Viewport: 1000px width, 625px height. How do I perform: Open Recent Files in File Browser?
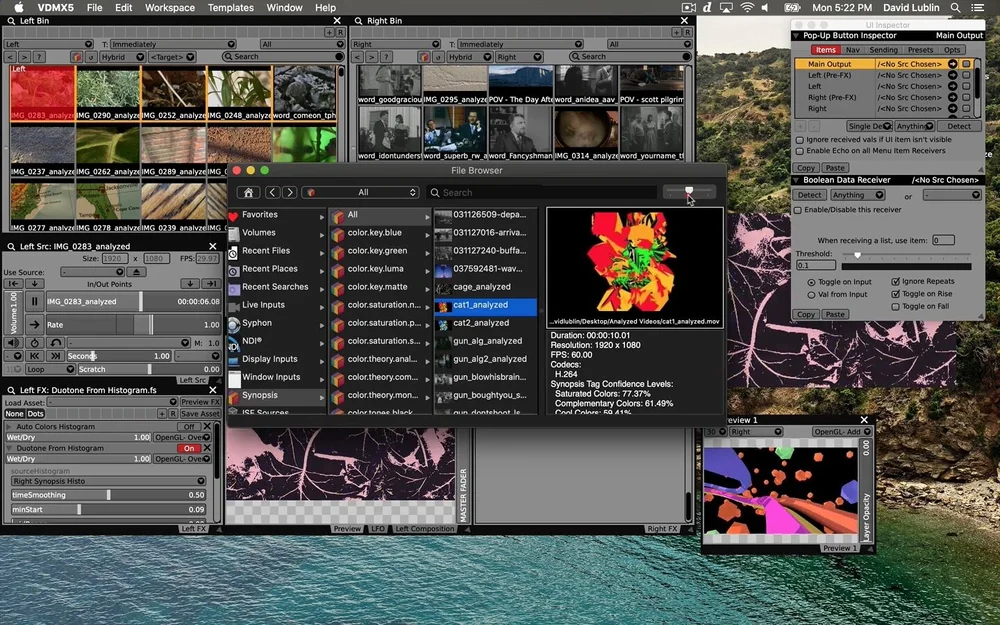pyautogui.click(x=276, y=251)
